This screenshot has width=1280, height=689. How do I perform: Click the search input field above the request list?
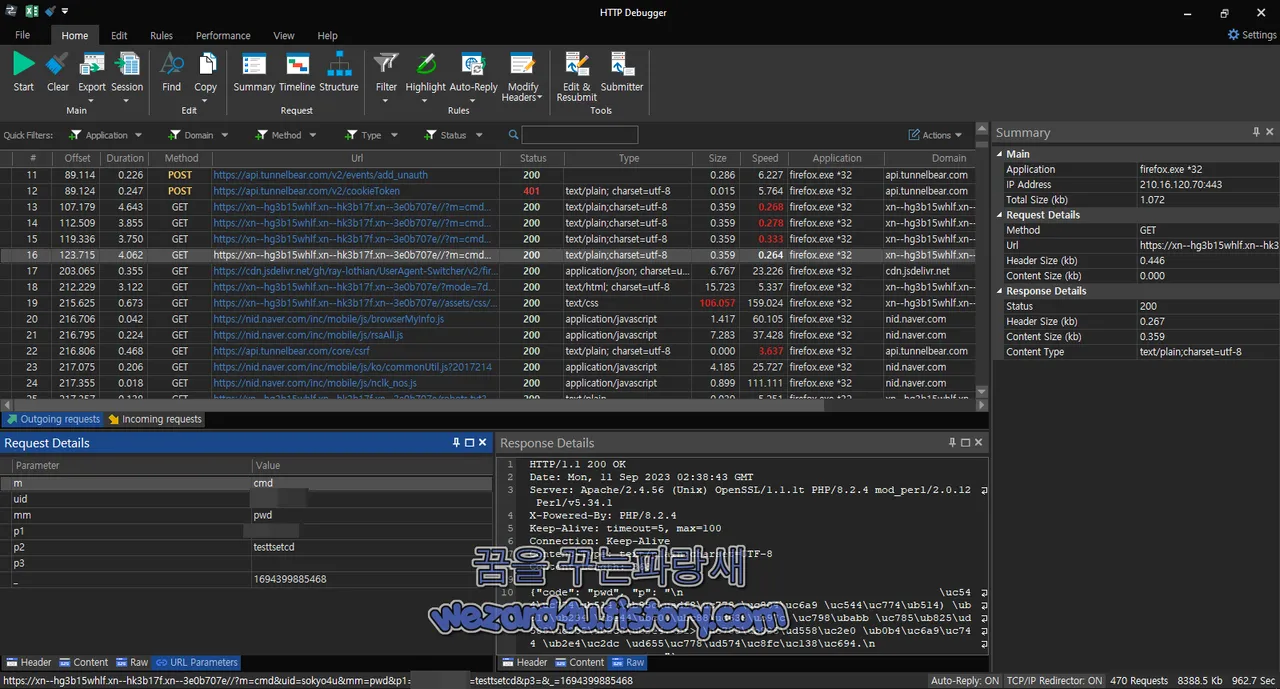(x=580, y=134)
